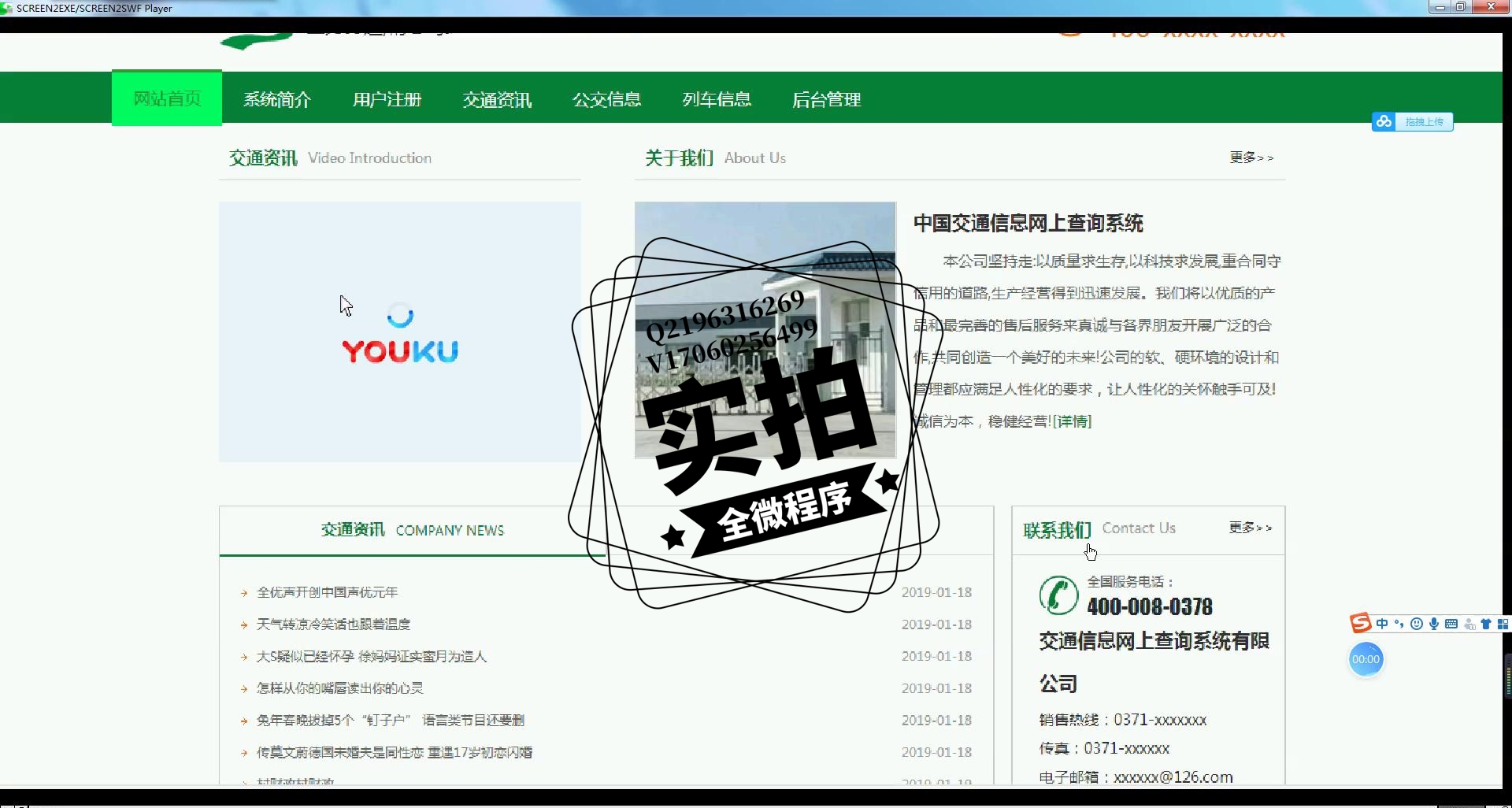This screenshot has height=808, width=1512.
Task: Minimize the SCREEN2SWF Player window
Action: point(1440,7)
